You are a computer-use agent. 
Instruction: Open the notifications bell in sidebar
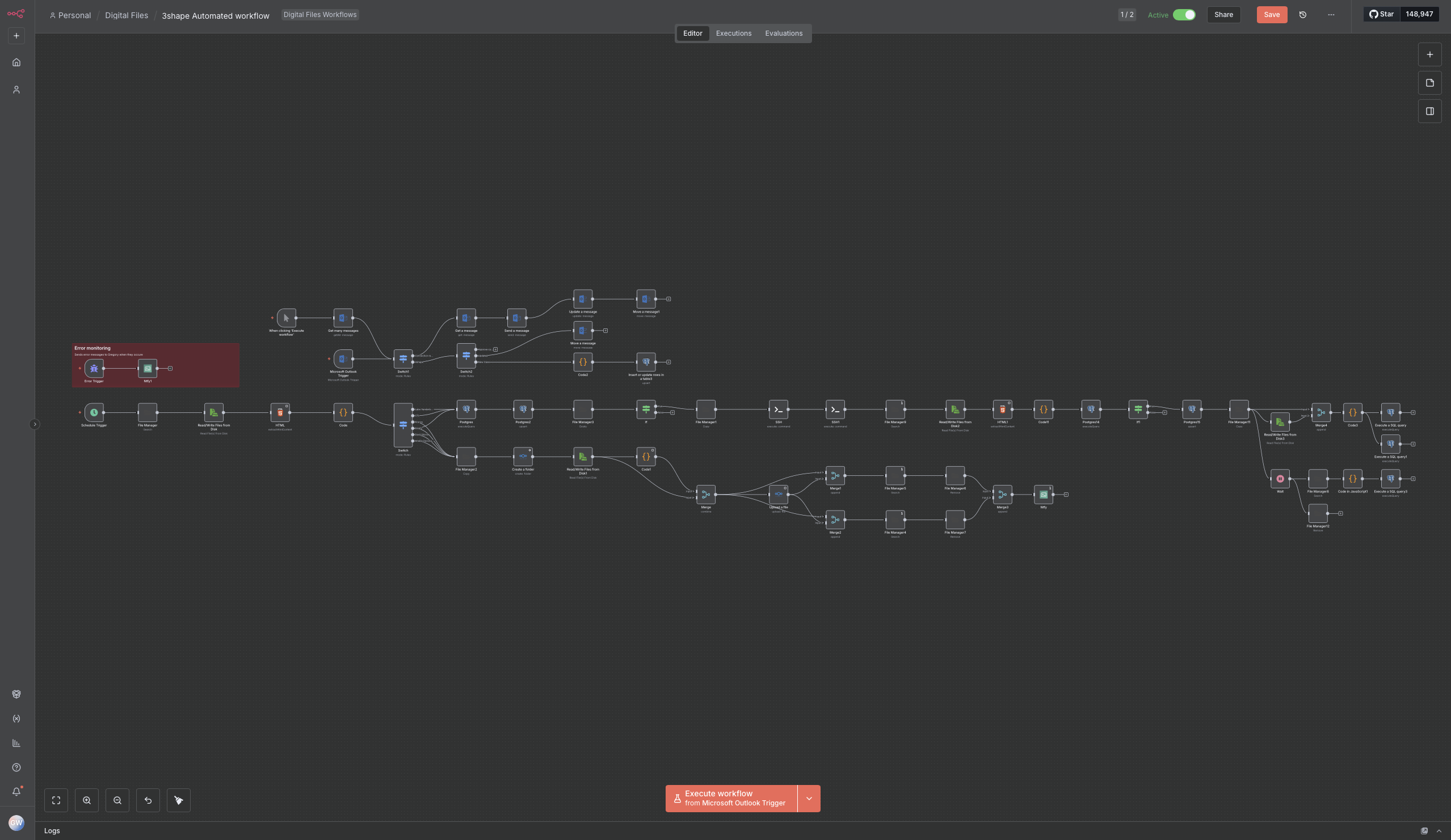tap(16, 792)
